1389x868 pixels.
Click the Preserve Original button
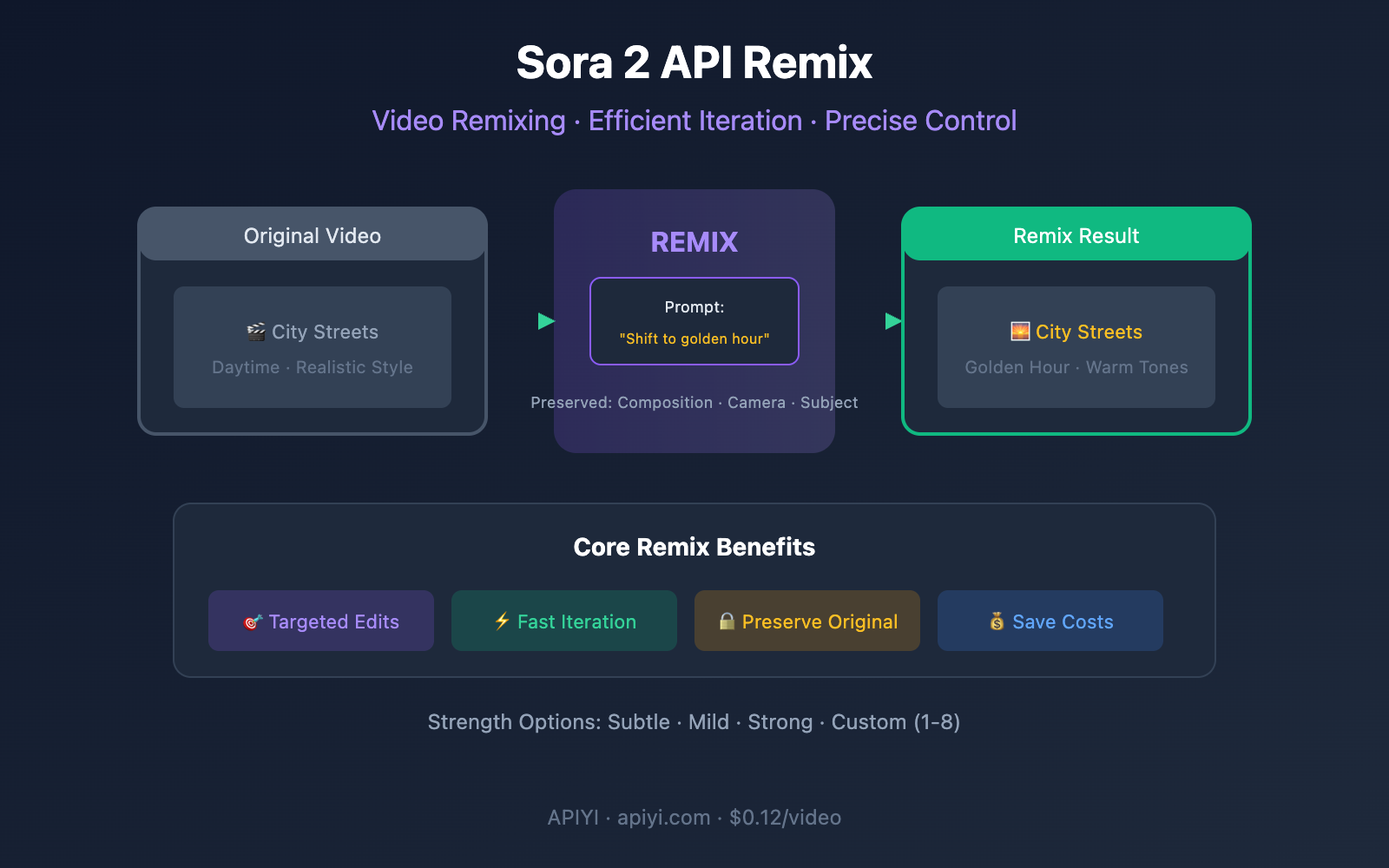pyautogui.click(x=806, y=621)
